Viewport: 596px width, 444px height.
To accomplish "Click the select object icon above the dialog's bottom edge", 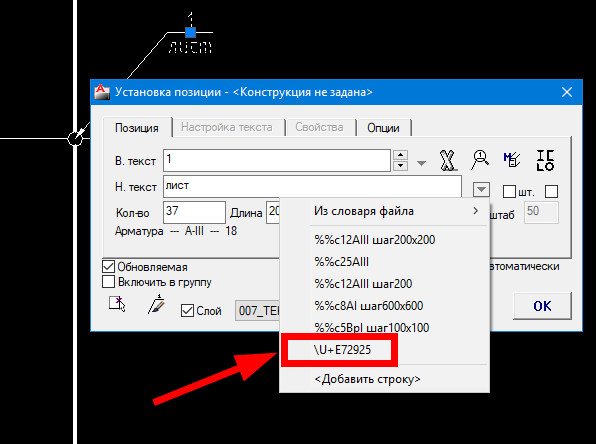I will tap(117, 304).
